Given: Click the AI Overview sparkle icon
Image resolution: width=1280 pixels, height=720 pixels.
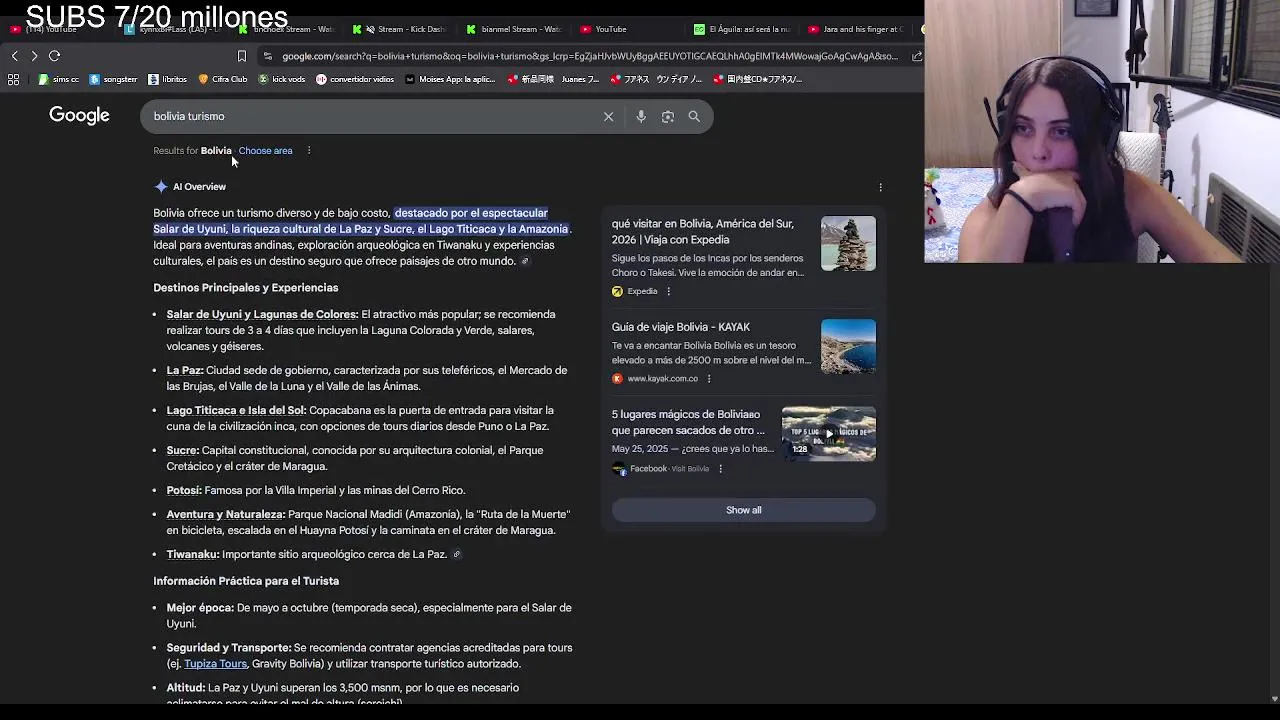Looking at the screenshot, I should click(161, 187).
